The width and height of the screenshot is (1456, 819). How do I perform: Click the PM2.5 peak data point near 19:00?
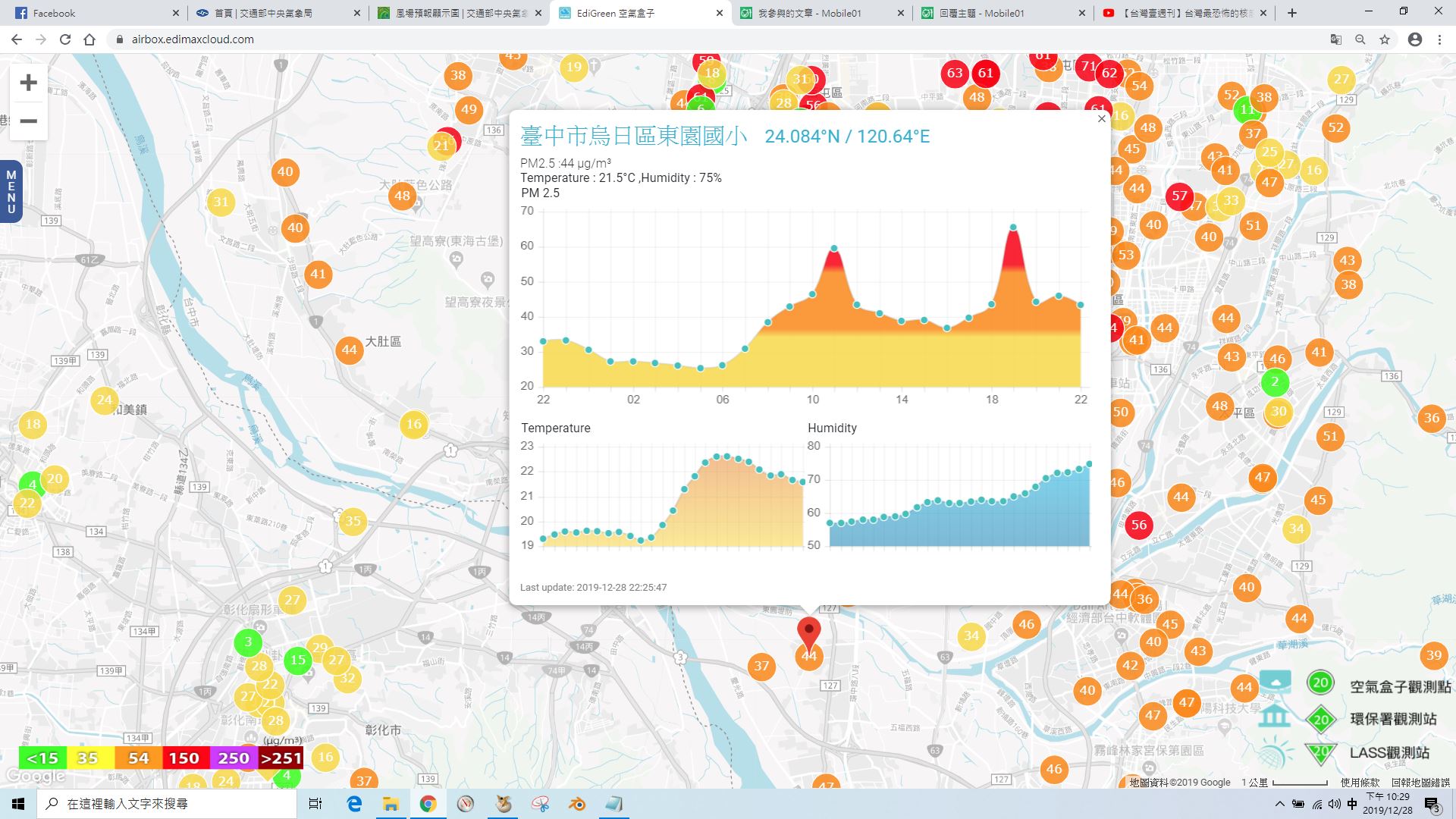point(1013,227)
